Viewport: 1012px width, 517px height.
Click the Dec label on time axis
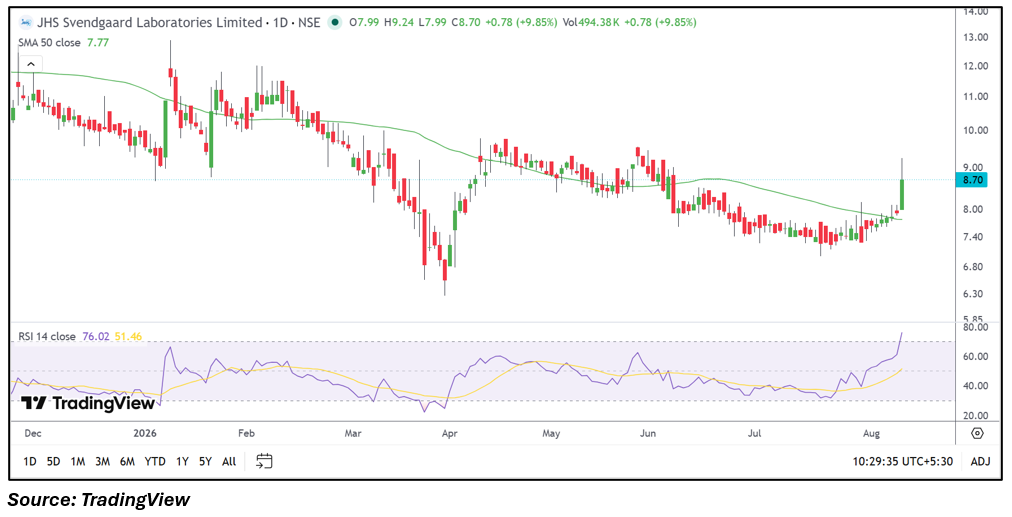tap(33, 433)
